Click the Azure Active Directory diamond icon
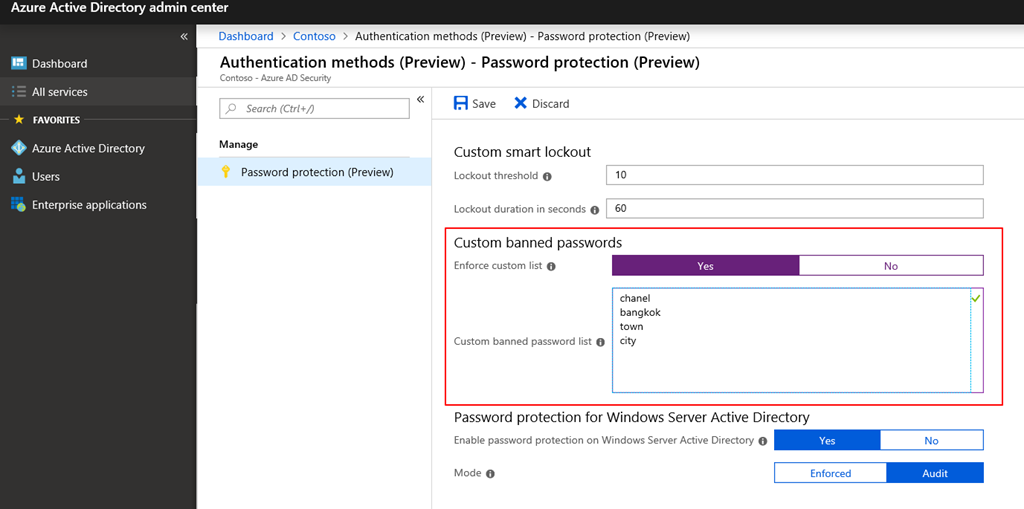The height and width of the screenshot is (509, 1024). (18, 148)
